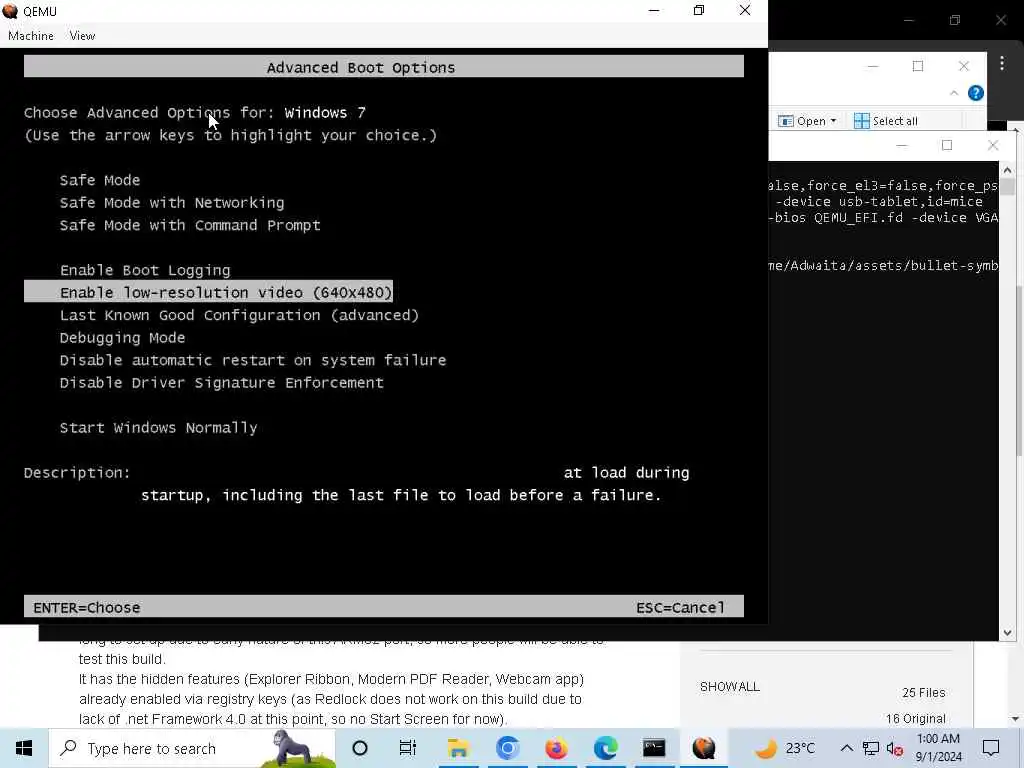Select Start Windows Normally option
Image resolution: width=1024 pixels, height=768 pixels.
(x=158, y=428)
